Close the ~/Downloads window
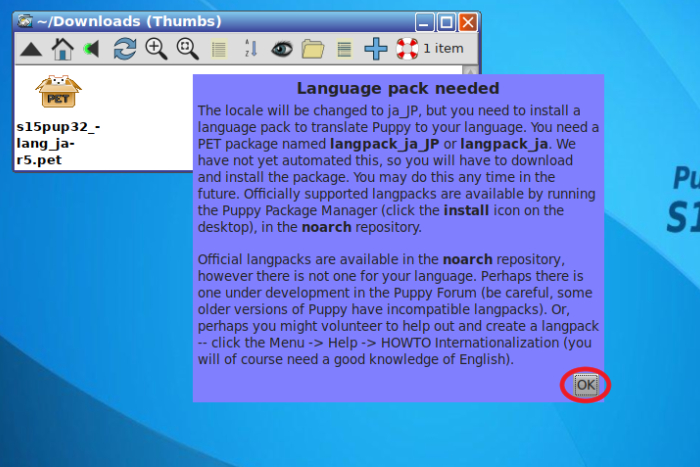Image resolution: width=700 pixels, height=467 pixels. pyautogui.click(x=468, y=22)
